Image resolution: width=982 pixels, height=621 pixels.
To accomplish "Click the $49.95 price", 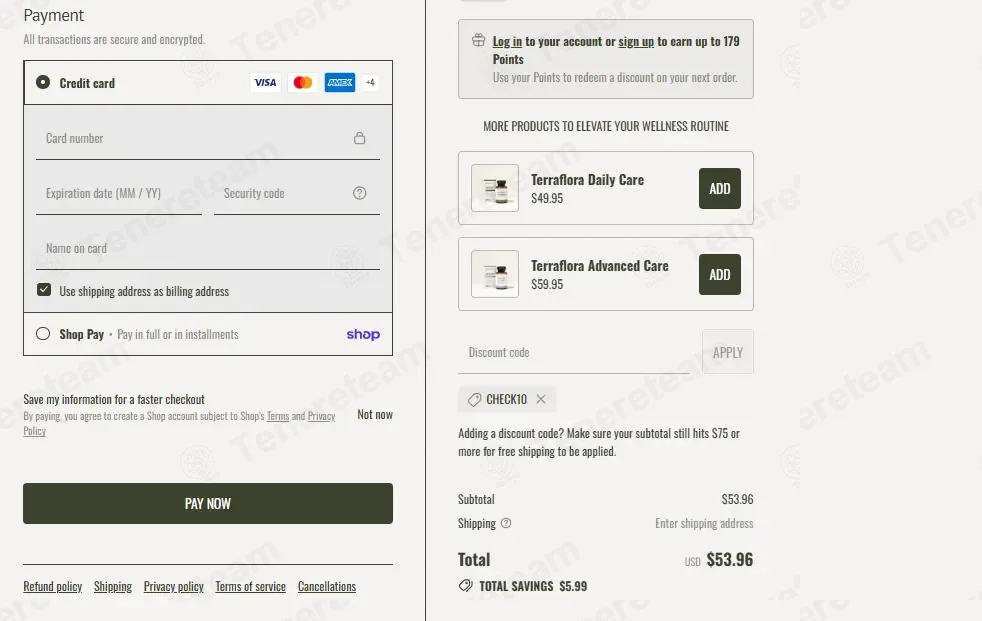I will (x=547, y=198).
